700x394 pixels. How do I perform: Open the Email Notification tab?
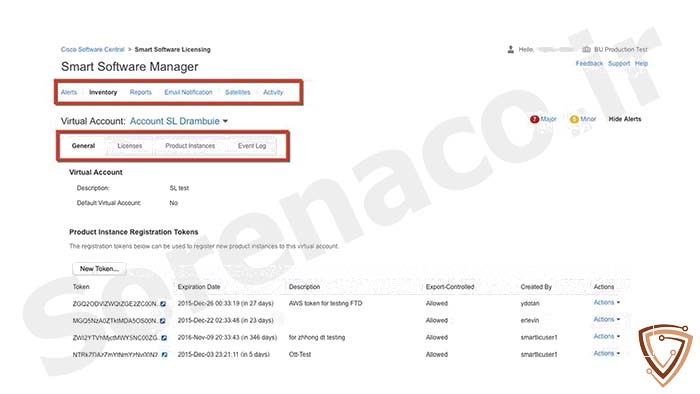click(188, 92)
